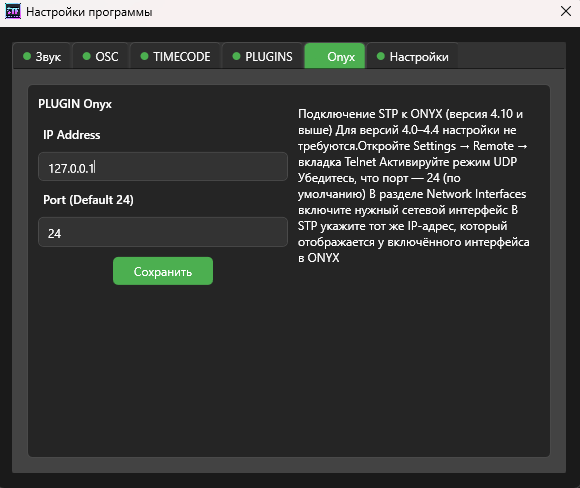Click the Onyx connection instructions text
This screenshot has height=488, width=580.
coord(414,186)
